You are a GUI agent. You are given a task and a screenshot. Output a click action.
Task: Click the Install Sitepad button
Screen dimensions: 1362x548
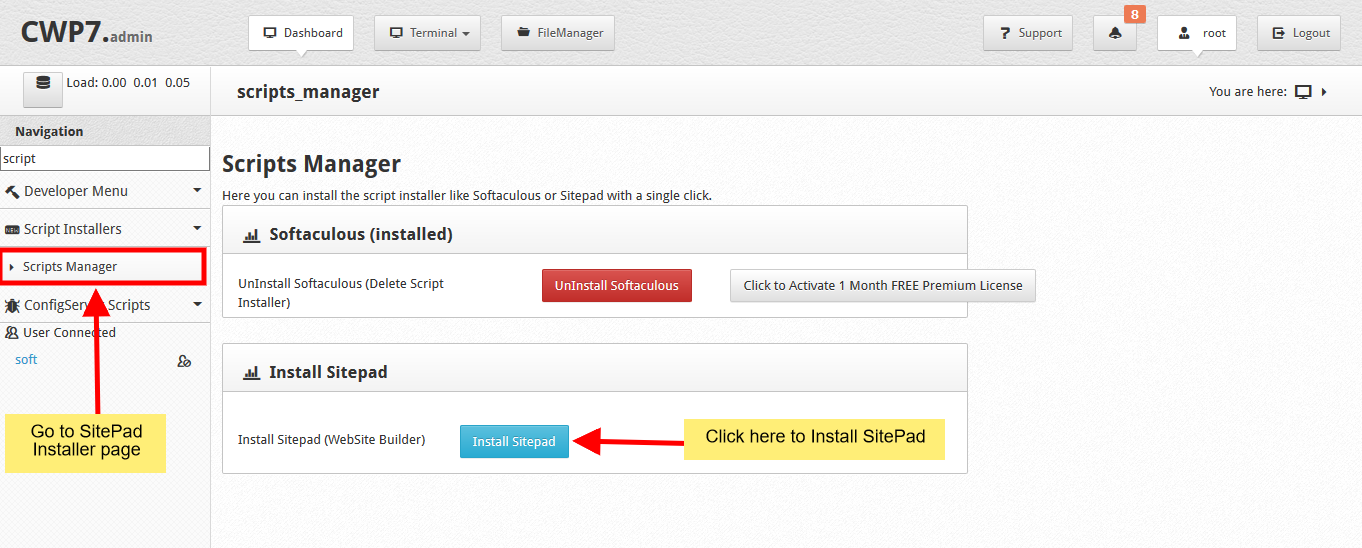[x=514, y=442]
